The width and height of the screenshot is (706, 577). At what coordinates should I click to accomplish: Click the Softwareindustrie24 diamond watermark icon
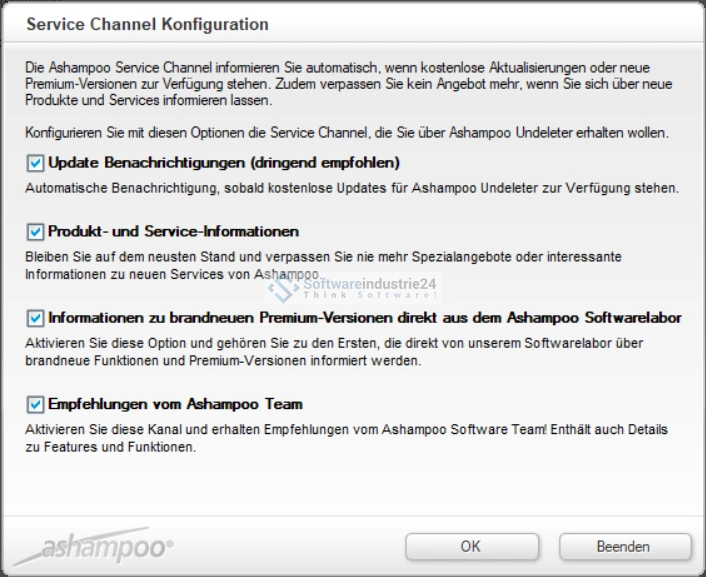[x=282, y=288]
